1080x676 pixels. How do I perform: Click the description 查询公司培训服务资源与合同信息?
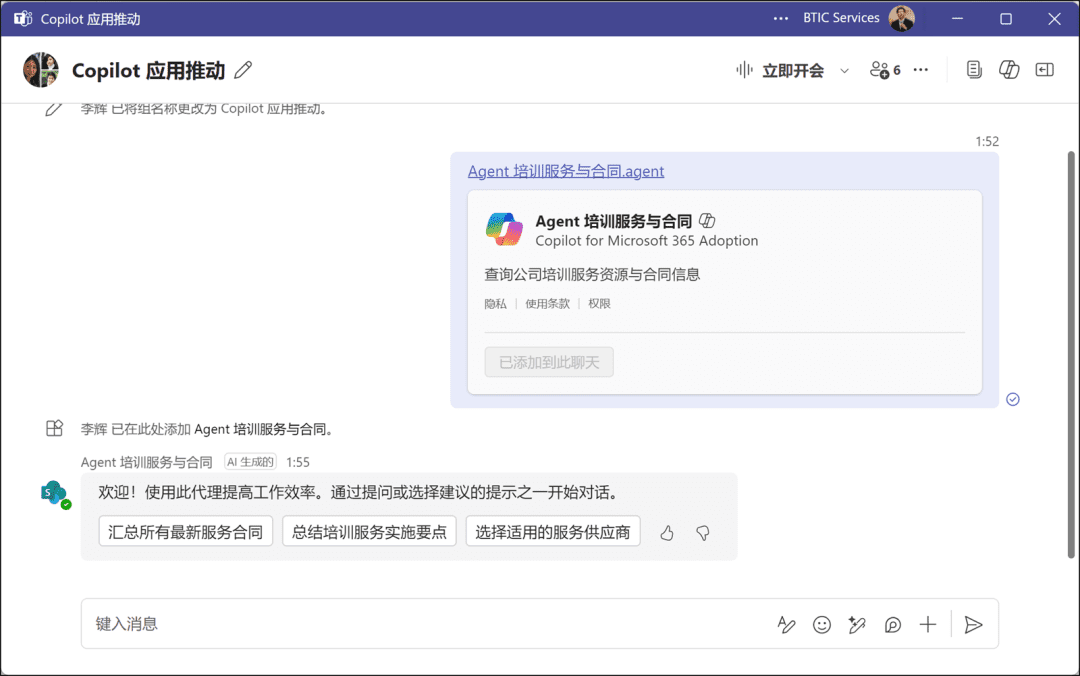(592, 274)
